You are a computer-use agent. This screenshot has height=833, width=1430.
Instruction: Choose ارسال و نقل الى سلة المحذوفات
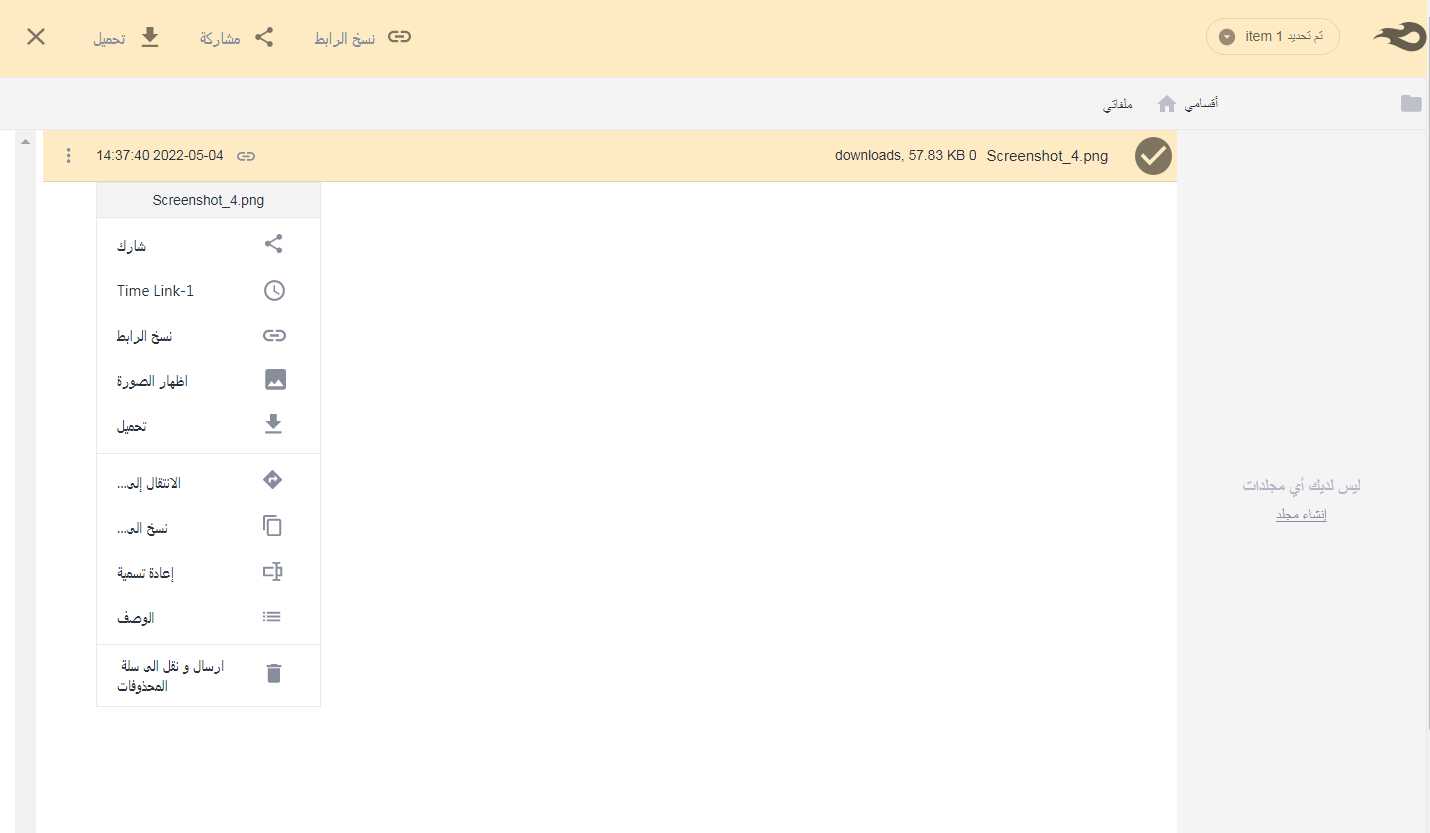click(170, 676)
